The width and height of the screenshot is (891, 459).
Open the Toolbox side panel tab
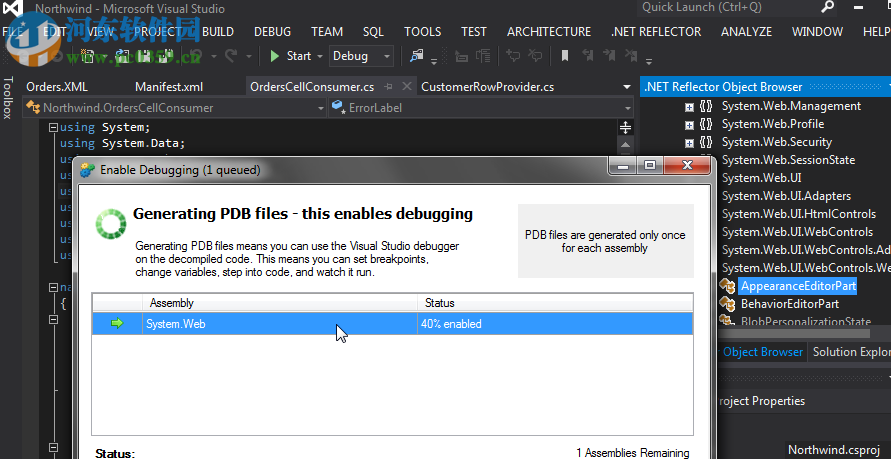(x=7, y=98)
